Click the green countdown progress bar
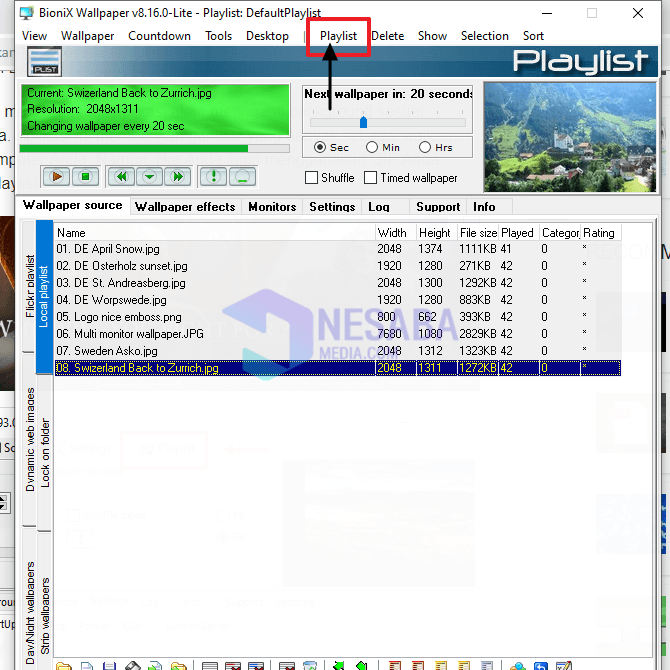Viewport: 670px width, 670px height. (154, 149)
